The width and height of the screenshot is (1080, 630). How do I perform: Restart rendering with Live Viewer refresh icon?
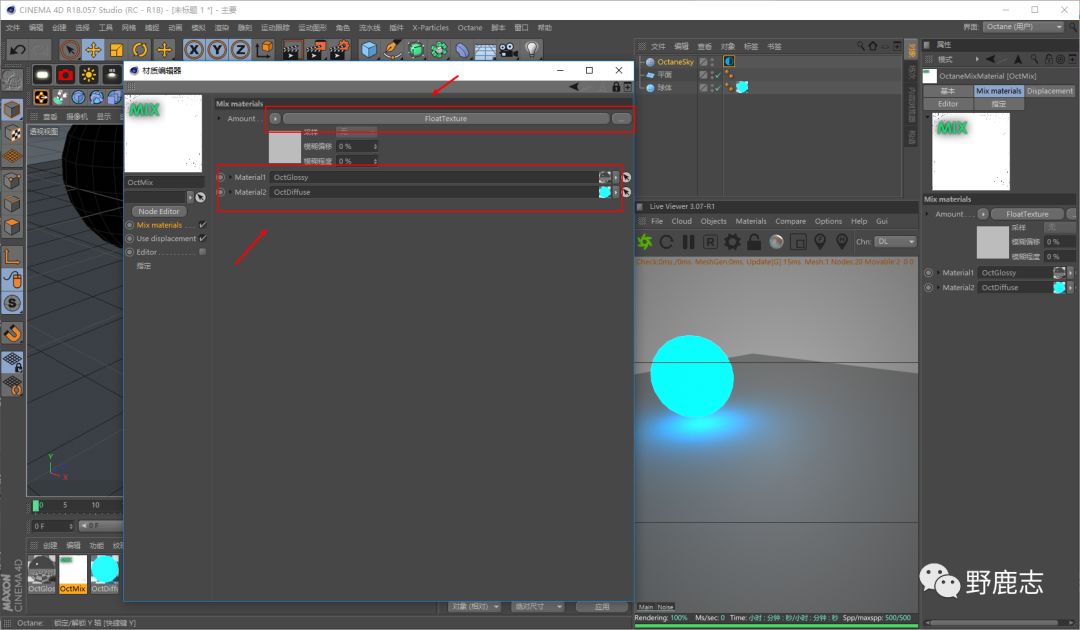point(666,241)
